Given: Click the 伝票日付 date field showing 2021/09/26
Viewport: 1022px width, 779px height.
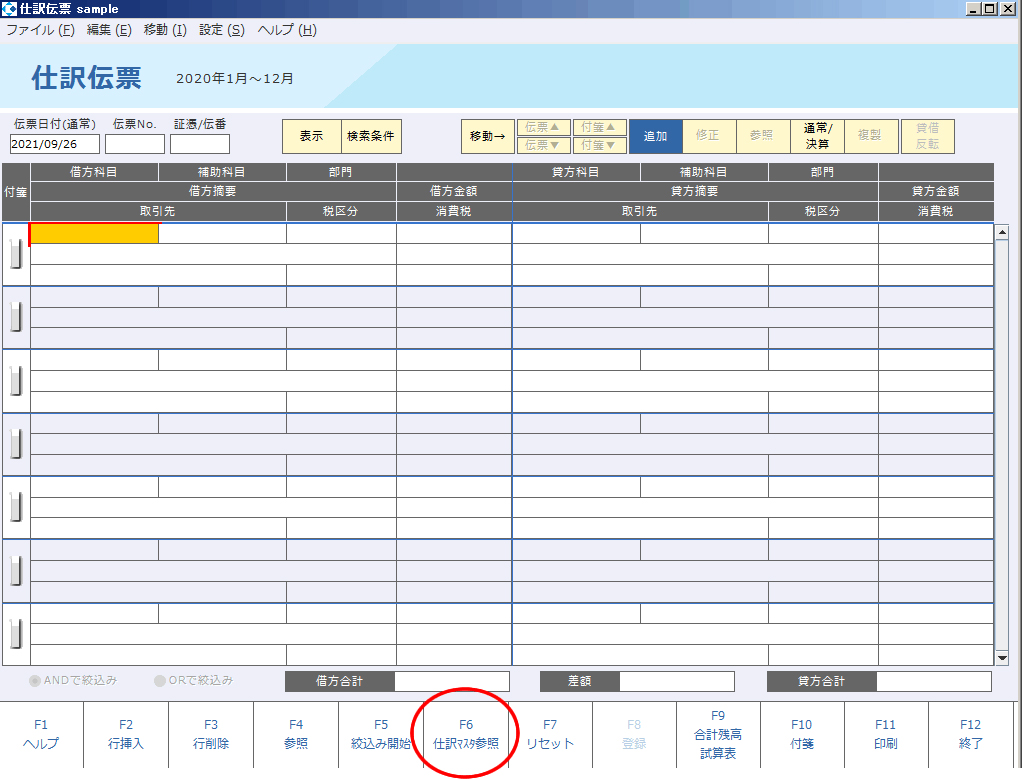Looking at the screenshot, I should 55,144.
